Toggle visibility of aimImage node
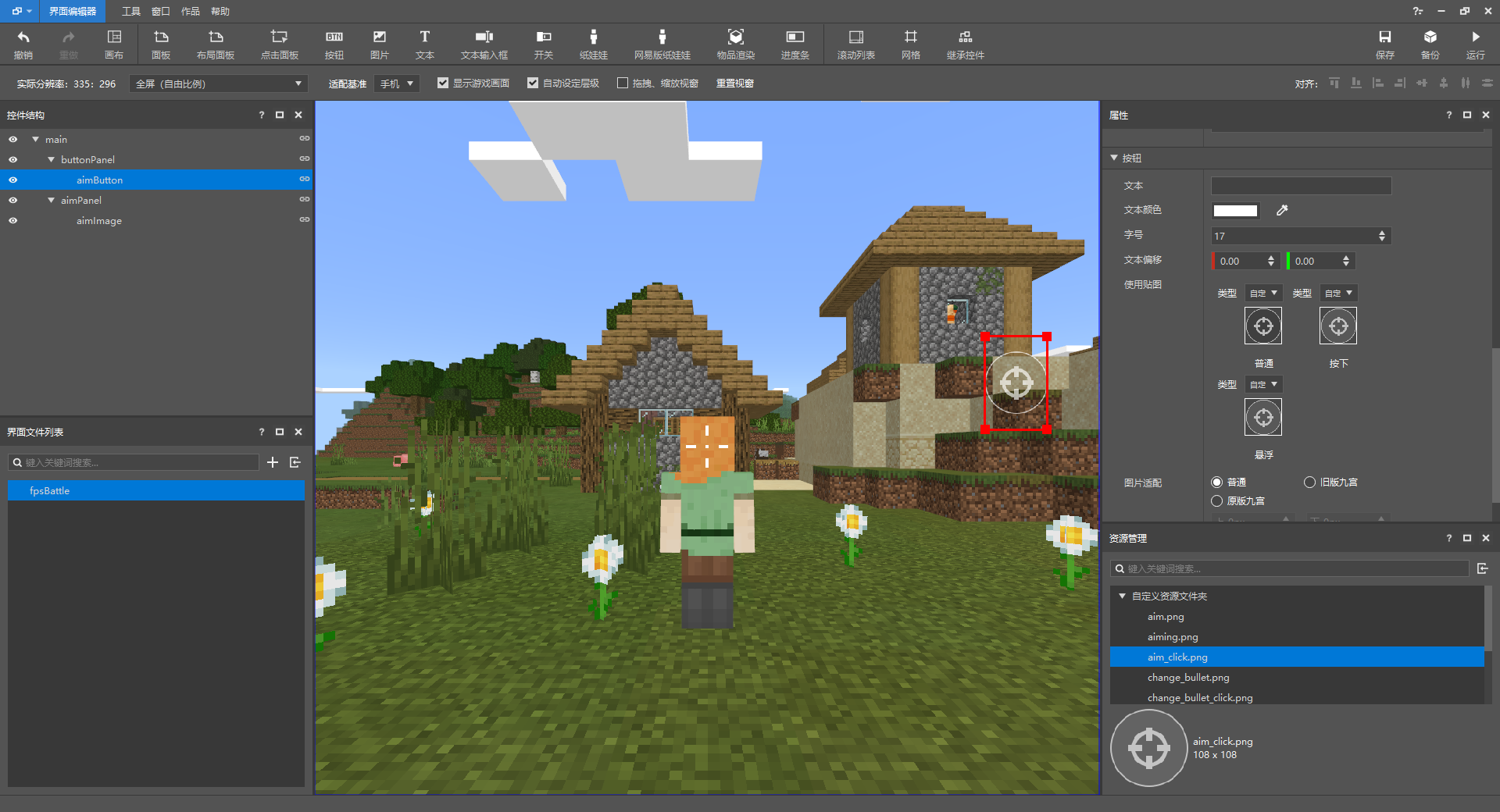The height and width of the screenshot is (812, 1500). click(x=13, y=220)
